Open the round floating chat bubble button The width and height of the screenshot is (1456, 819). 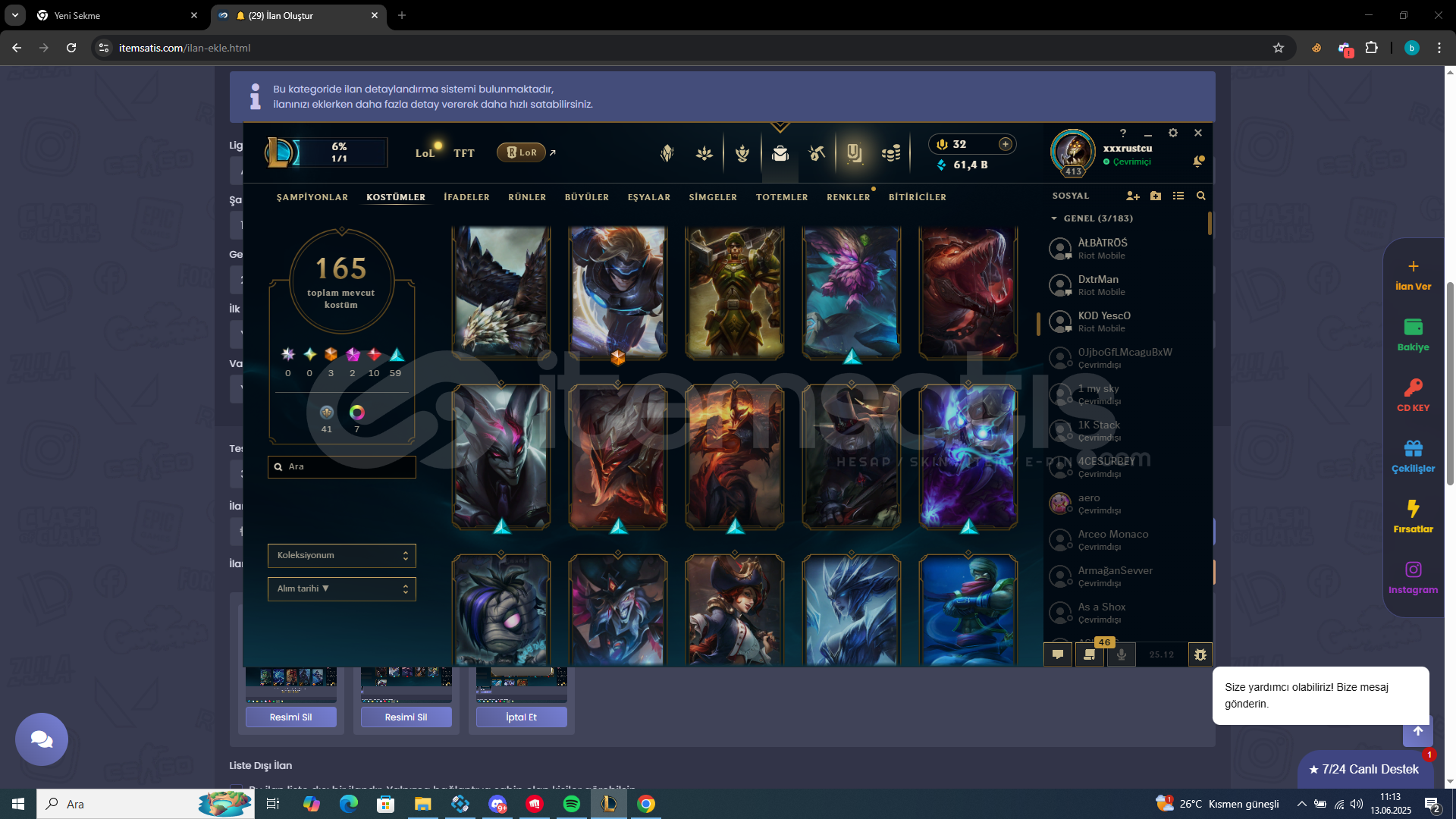click(42, 739)
